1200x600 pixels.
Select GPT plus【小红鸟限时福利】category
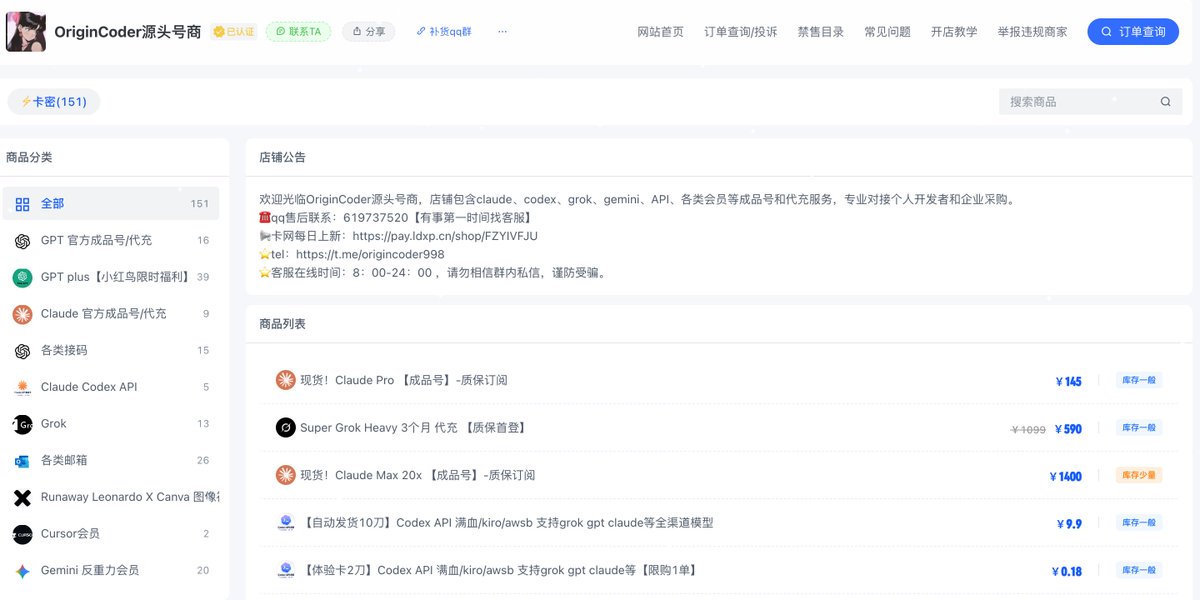click(x=111, y=277)
